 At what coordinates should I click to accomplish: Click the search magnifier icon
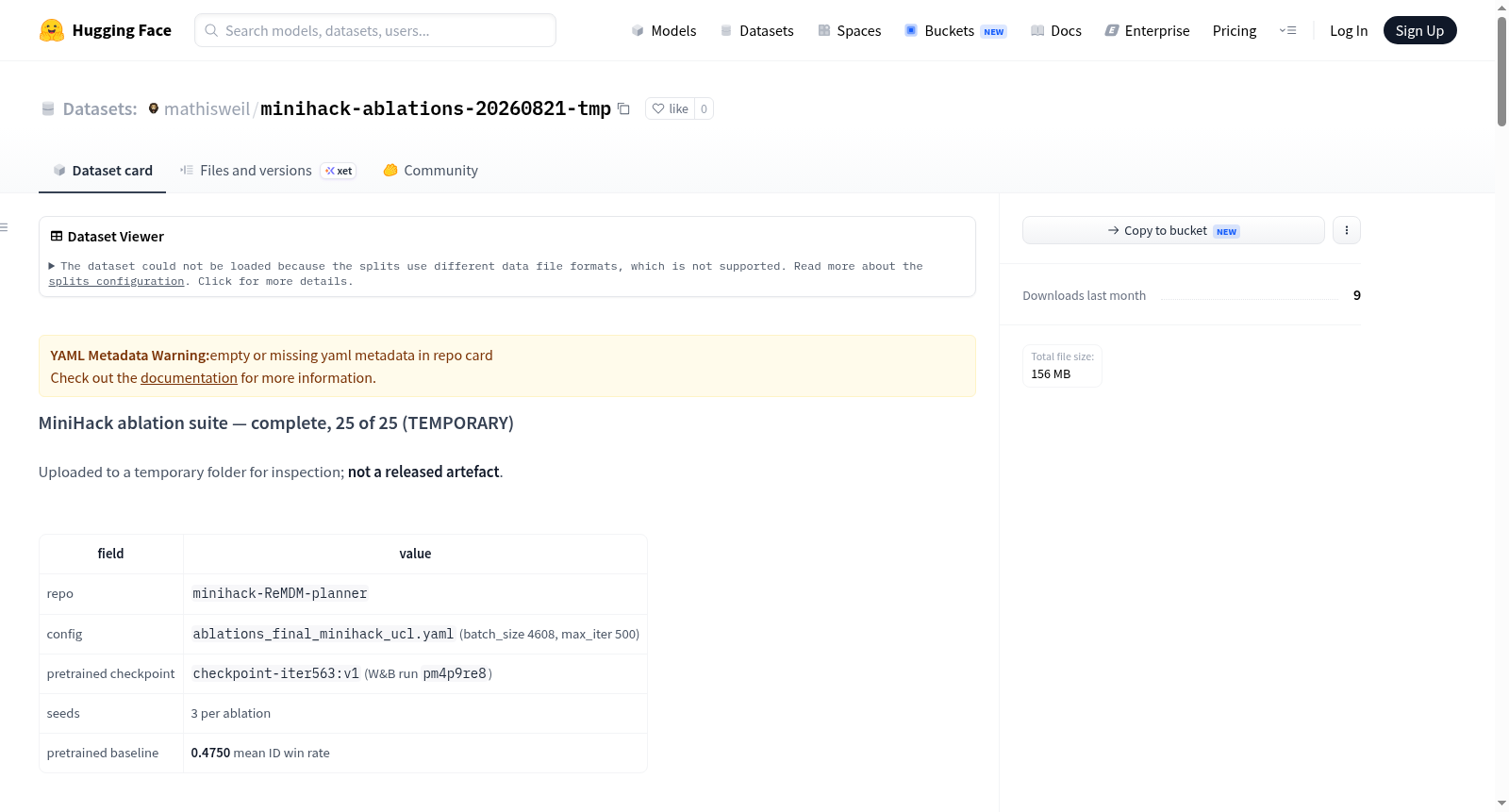(x=211, y=30)
